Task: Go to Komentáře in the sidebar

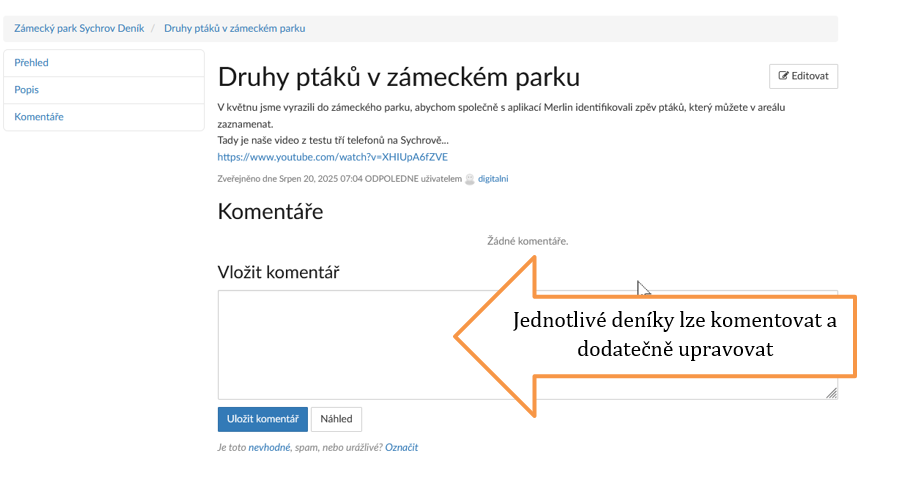Action: pyautogui.click(x=39, y=117)
